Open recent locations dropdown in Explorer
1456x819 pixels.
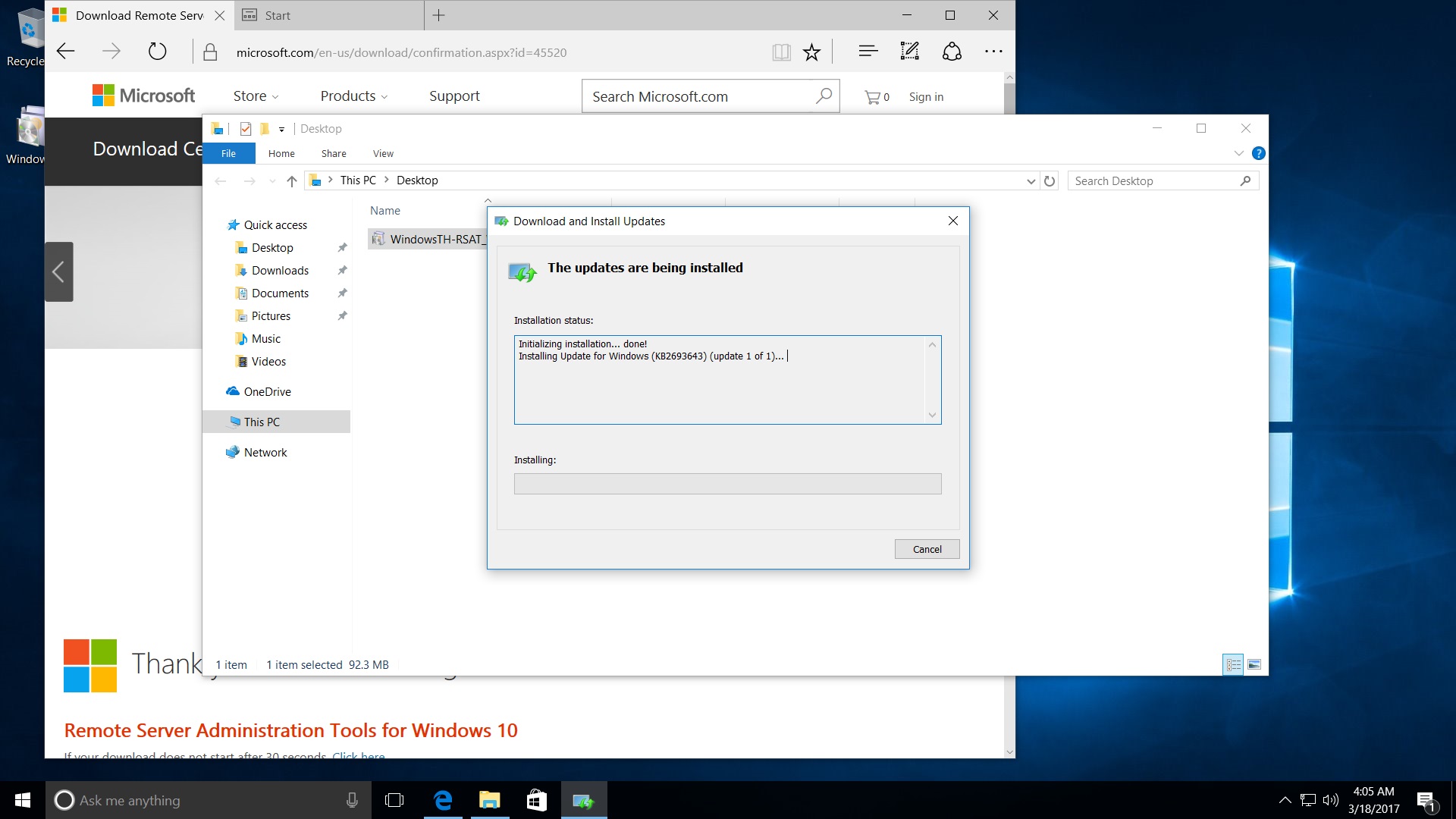(x=272, y=181)
